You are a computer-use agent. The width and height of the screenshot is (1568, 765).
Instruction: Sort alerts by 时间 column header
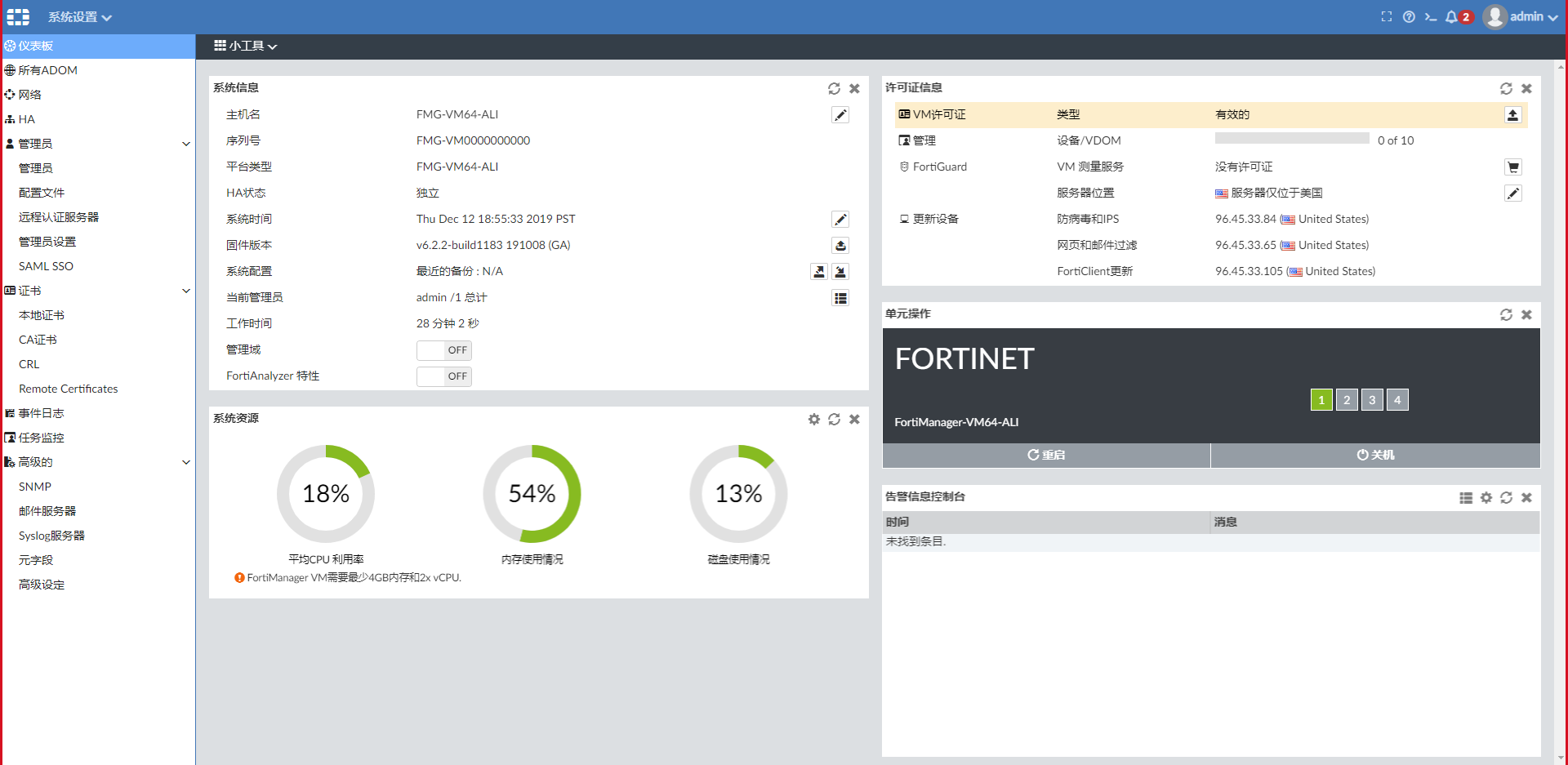pyautogui.click(x=1046, y=523)
